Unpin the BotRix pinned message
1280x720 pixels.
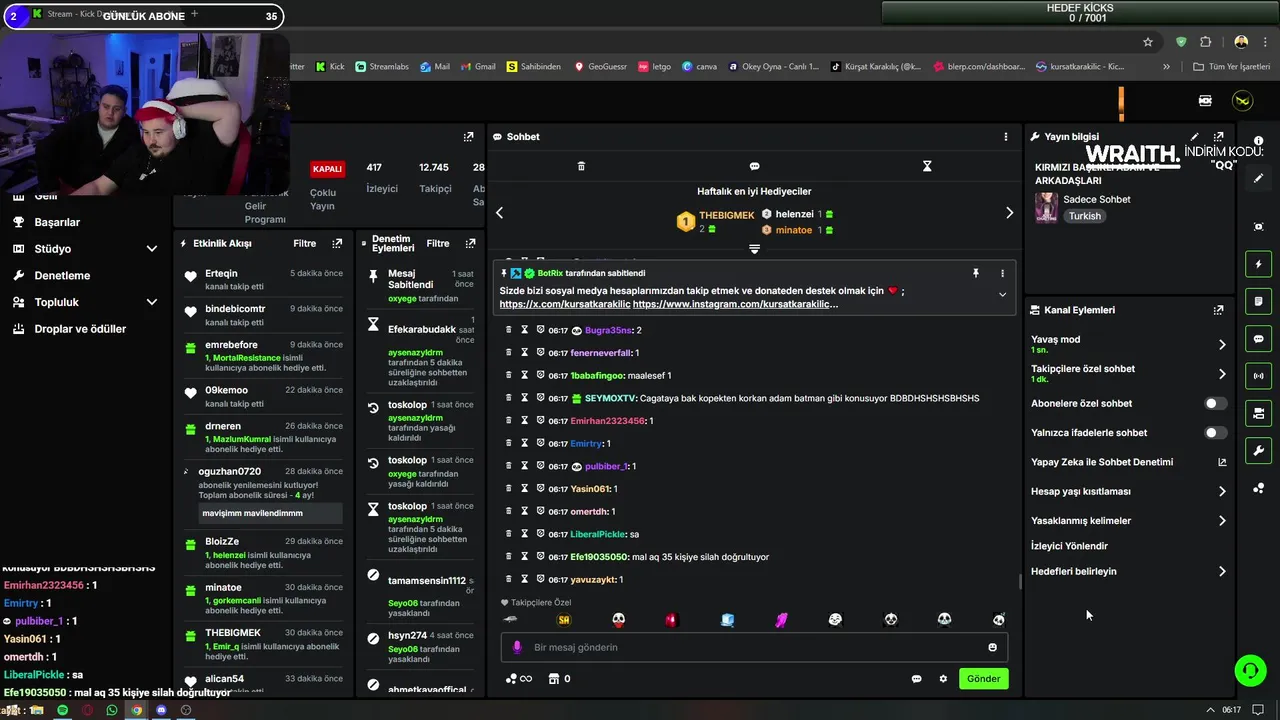(976, 273)
